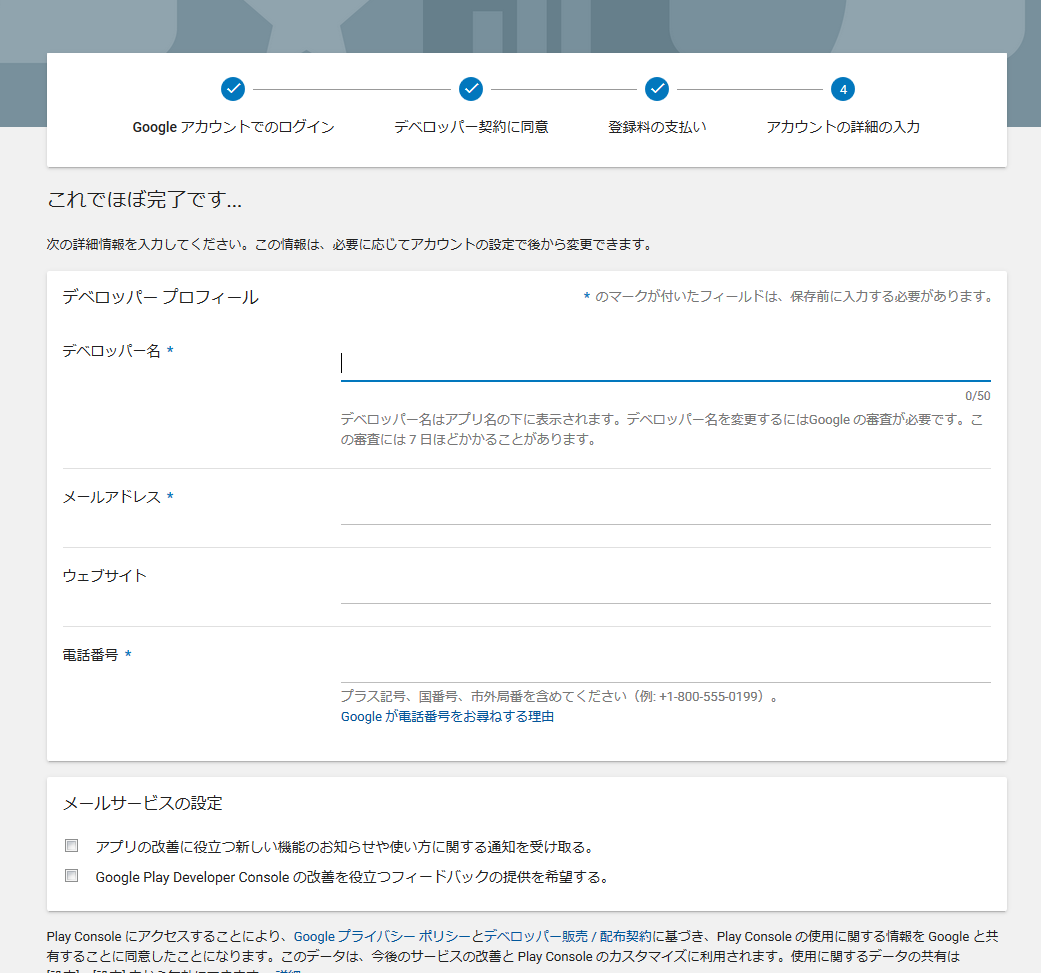Click the "デベロッパー プロフィール" section title
The width and height of the screenshot is (1041, 973).
tap(161, 297)
